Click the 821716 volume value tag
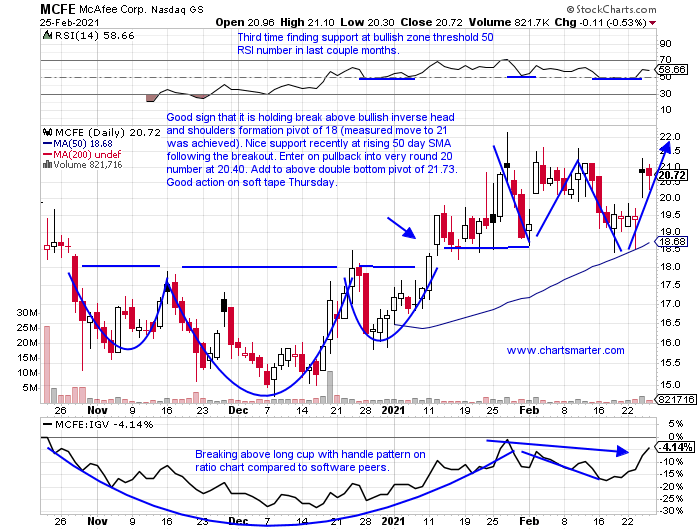The height and width of the screenshot is (530, 700). (x=675, y=399)
